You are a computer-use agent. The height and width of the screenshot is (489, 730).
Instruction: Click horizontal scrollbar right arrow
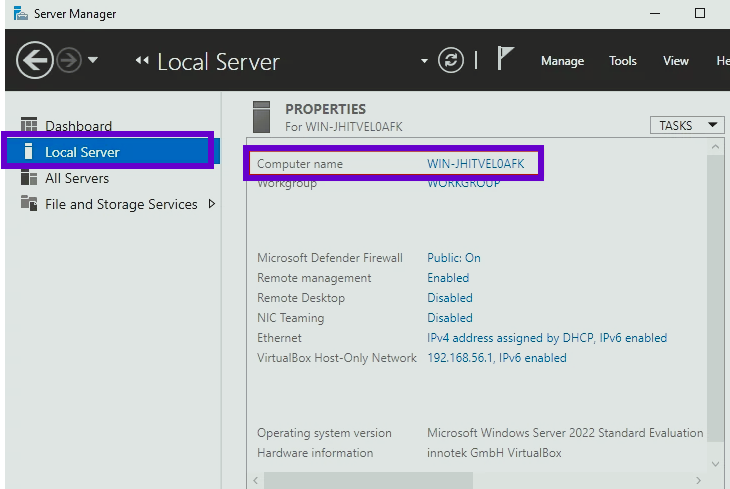tap(698, 480)
